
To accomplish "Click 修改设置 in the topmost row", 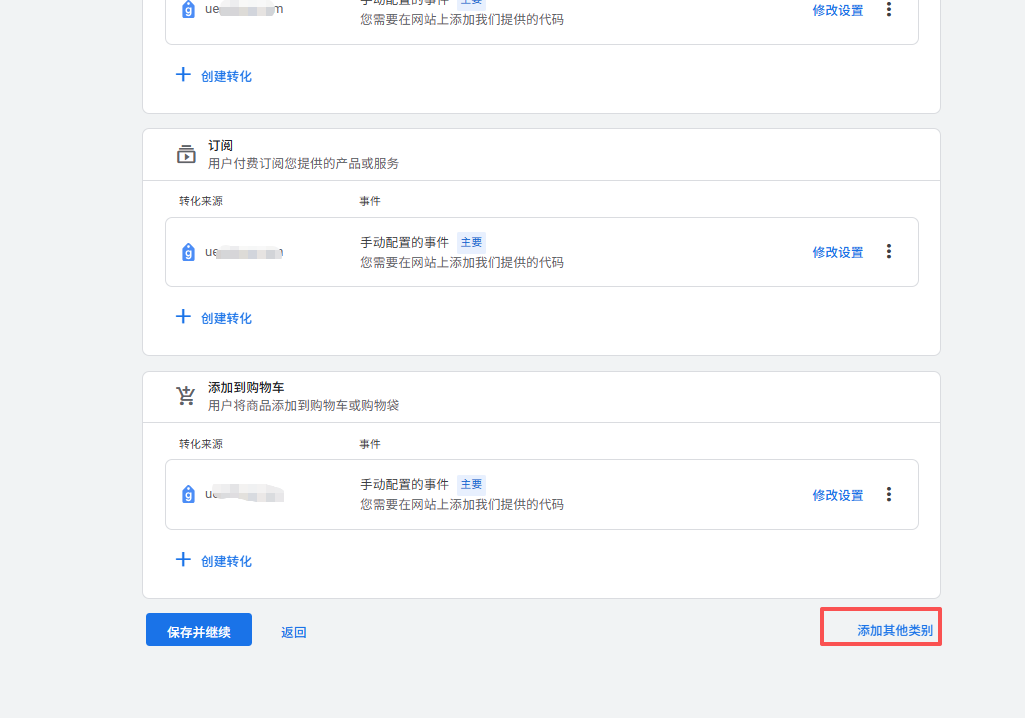I will (837, 11).
